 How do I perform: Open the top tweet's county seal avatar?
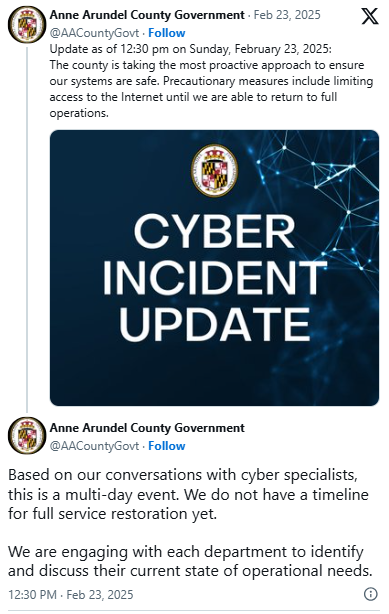(x=27, y=25)
